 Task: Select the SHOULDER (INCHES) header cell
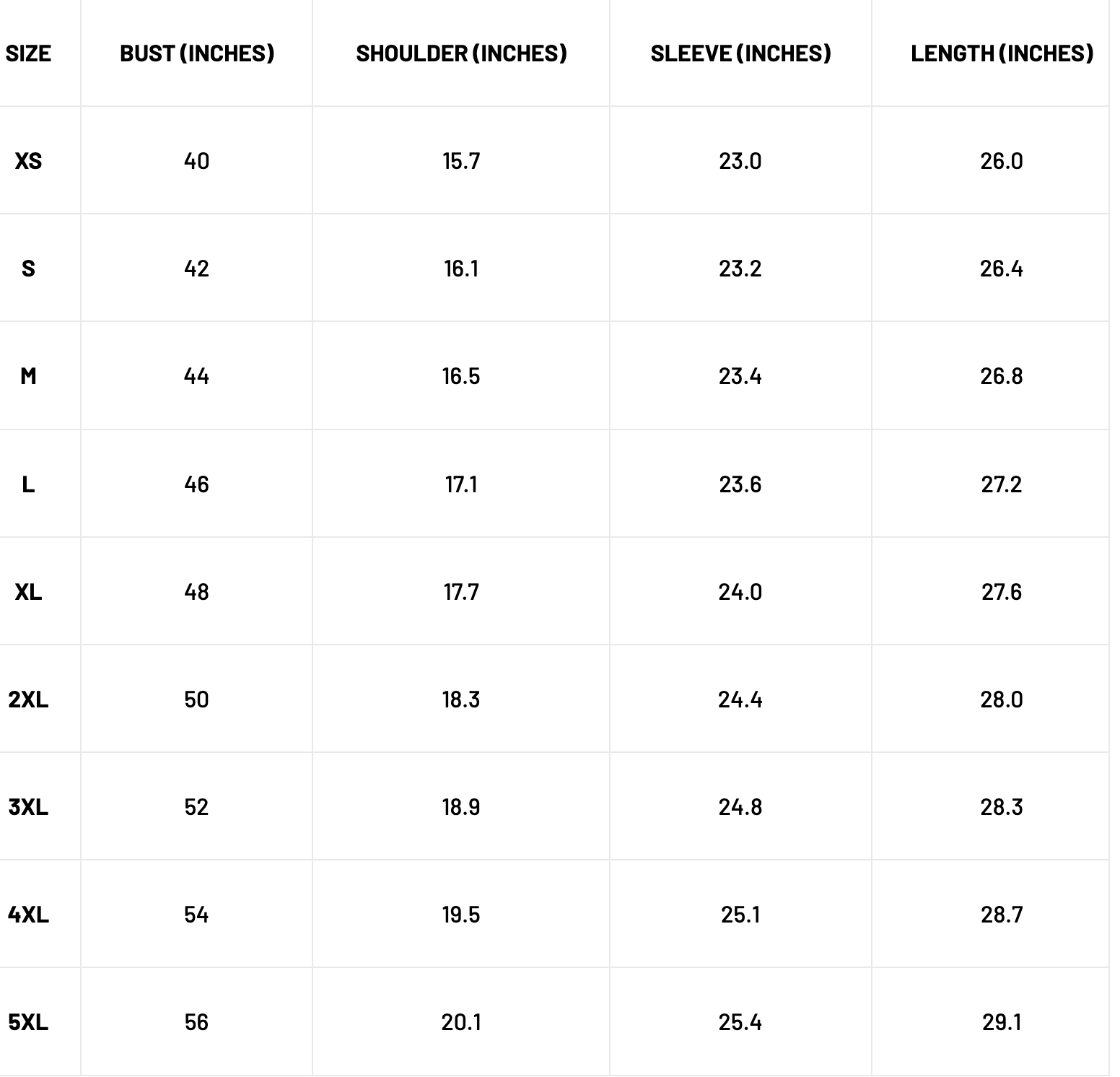pos(461,53)
